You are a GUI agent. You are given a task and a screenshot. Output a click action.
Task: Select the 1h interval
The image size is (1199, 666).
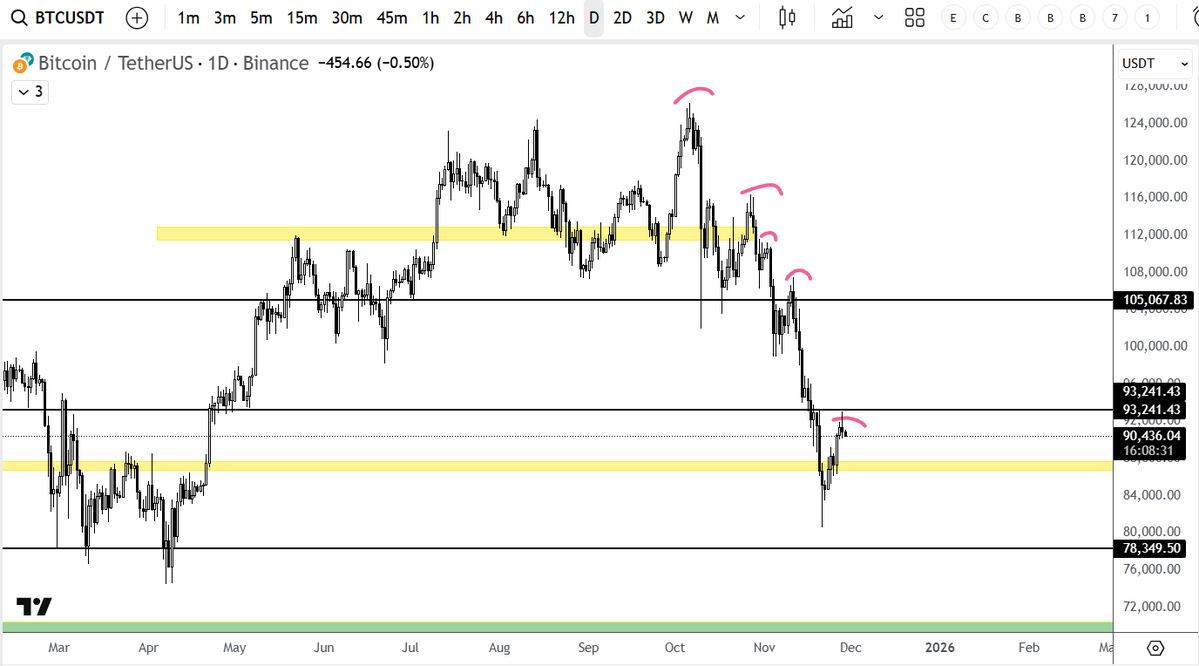(x=431, y=18)
